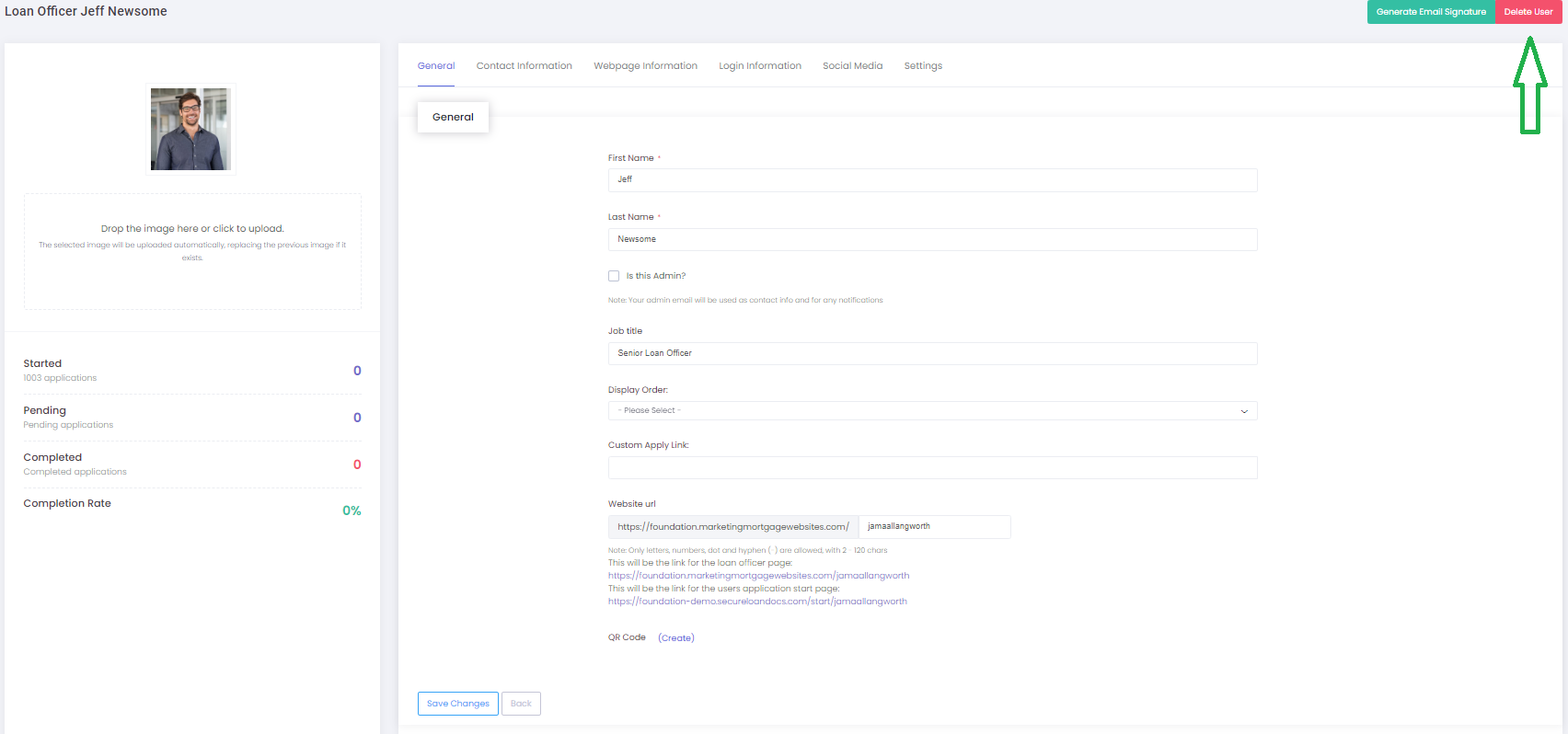Go to the Social Media tab
The height and width of the screenshot is (734, 1568).
pos(852,66)
